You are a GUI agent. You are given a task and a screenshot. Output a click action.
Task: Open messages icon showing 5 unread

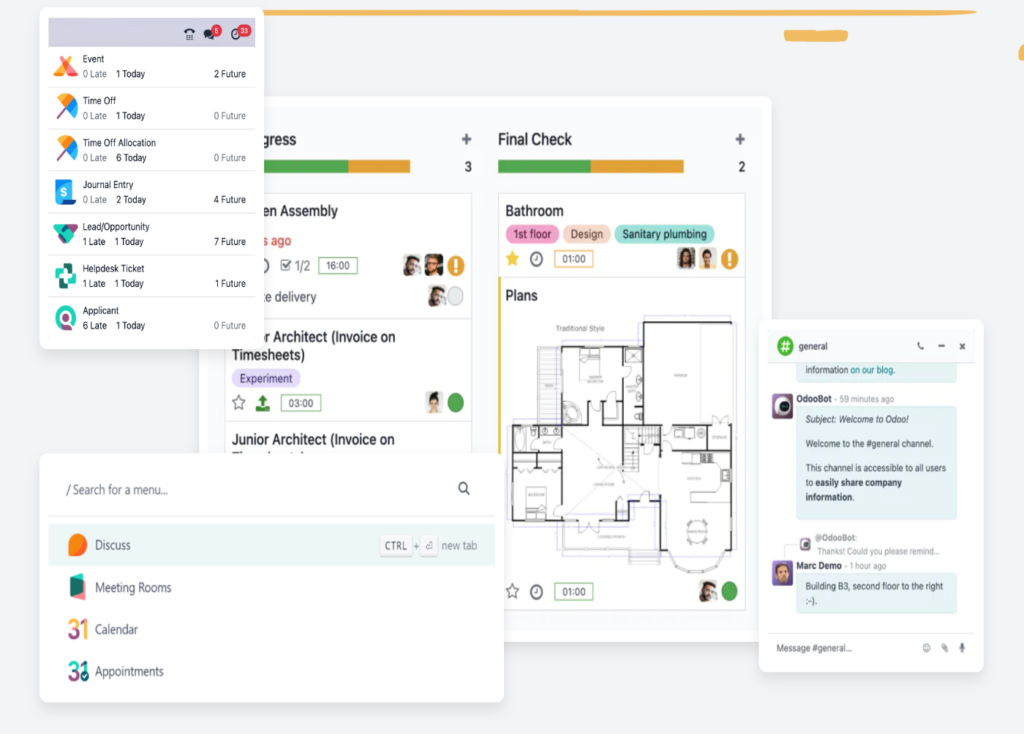coord(210,33)
